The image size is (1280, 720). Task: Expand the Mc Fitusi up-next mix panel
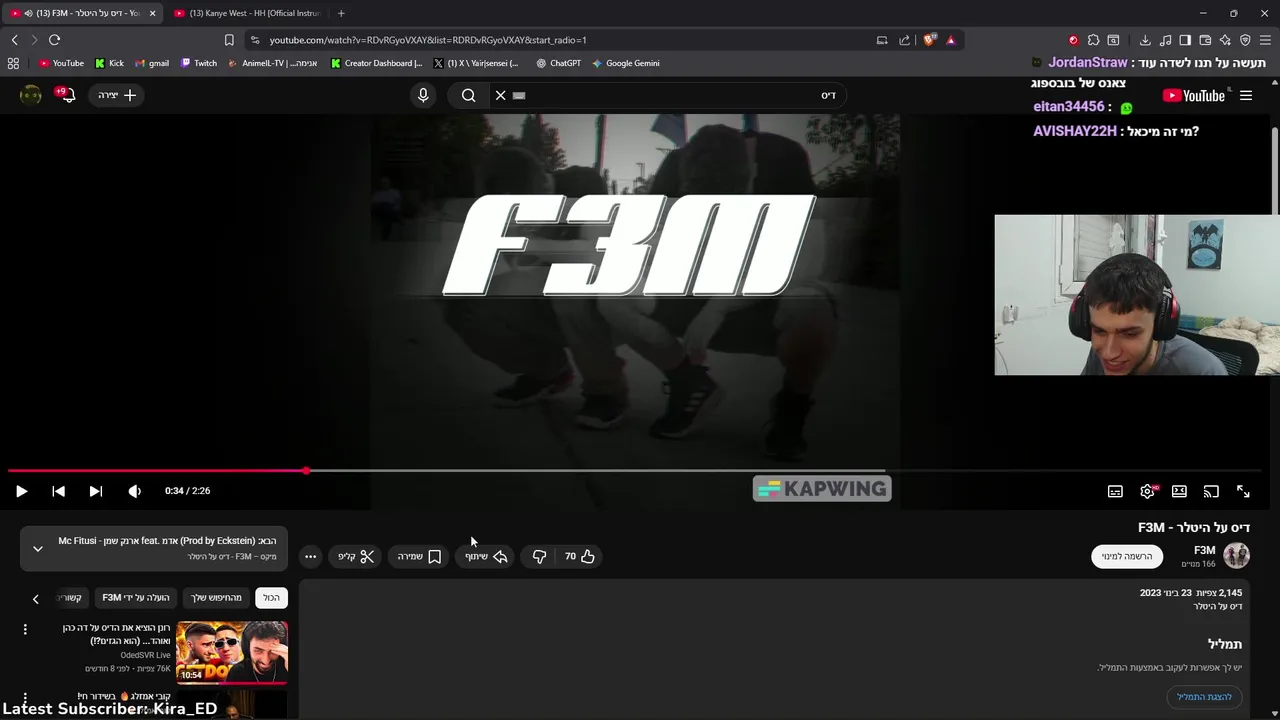[38, 548]
